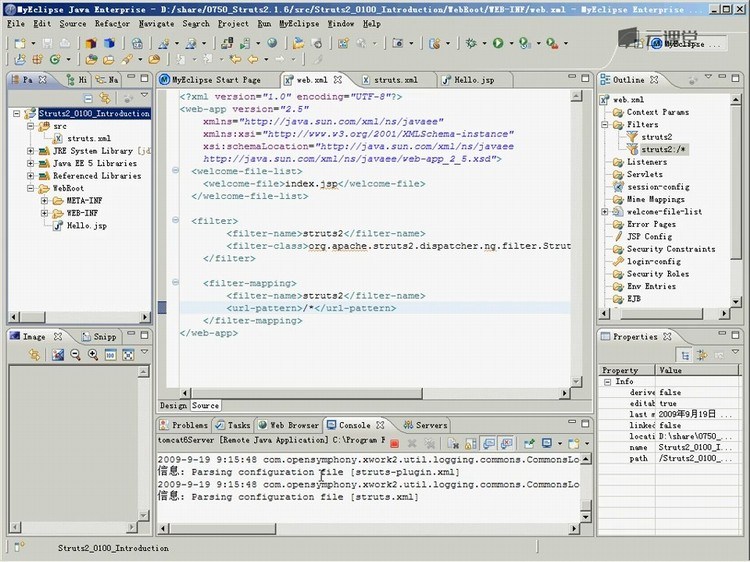
Task: Toggle Scroll Lock in the Console toolbar
Action: (471, 443)
